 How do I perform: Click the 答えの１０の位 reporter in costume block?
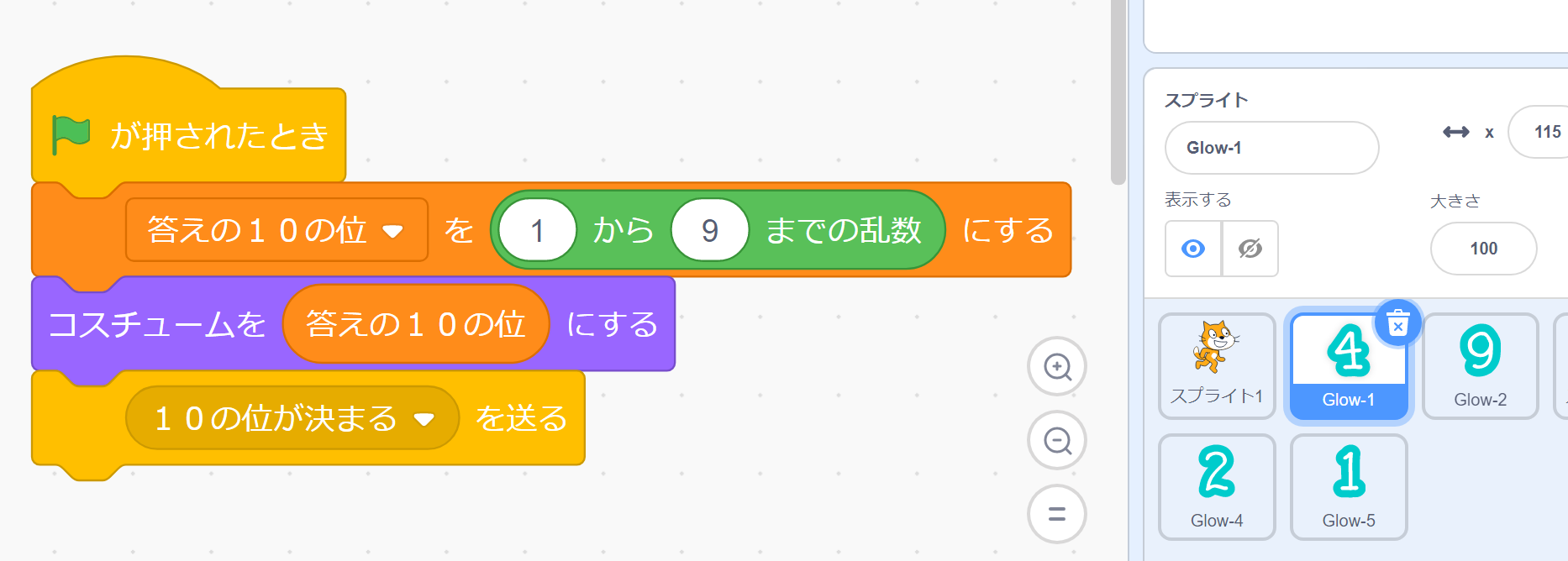tap(415, 324)
